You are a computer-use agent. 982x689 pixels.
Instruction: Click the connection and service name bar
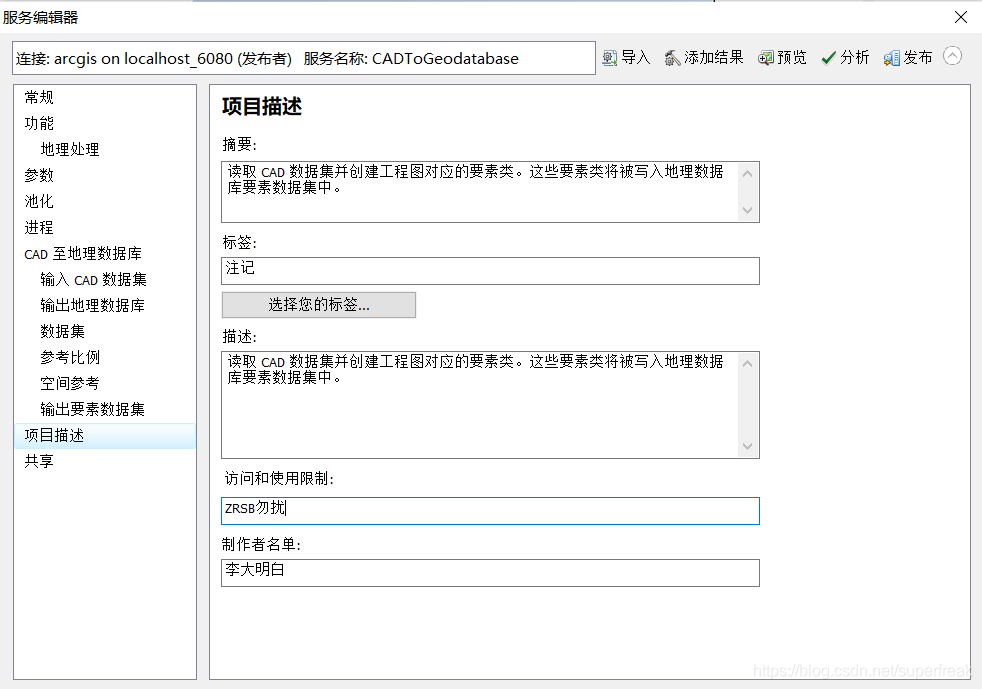[x=304, y=58]
